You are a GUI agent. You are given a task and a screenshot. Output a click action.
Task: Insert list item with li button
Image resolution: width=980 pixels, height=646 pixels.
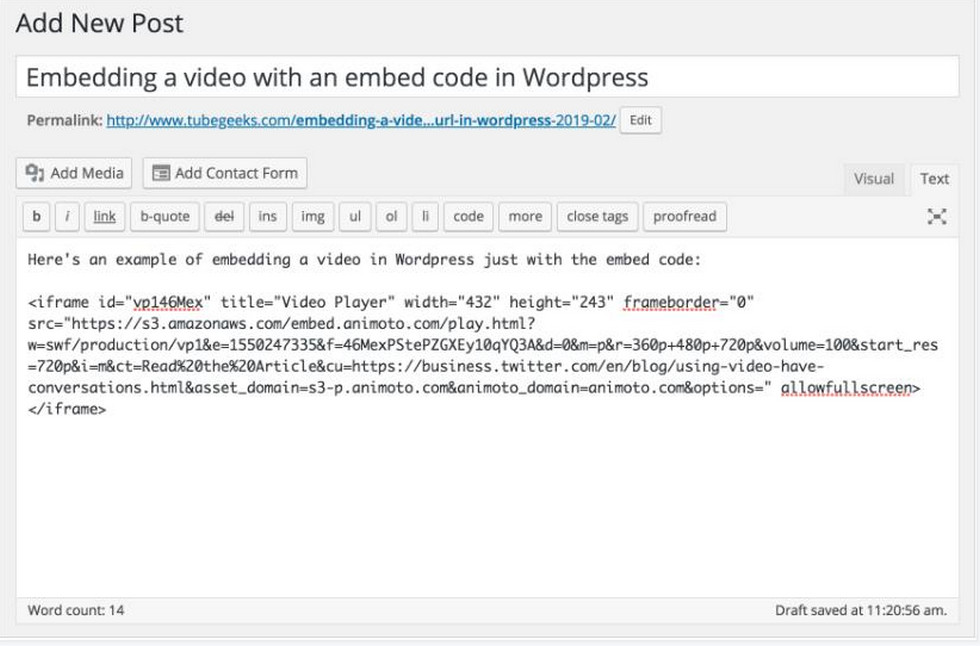click(x=425, y=216)
